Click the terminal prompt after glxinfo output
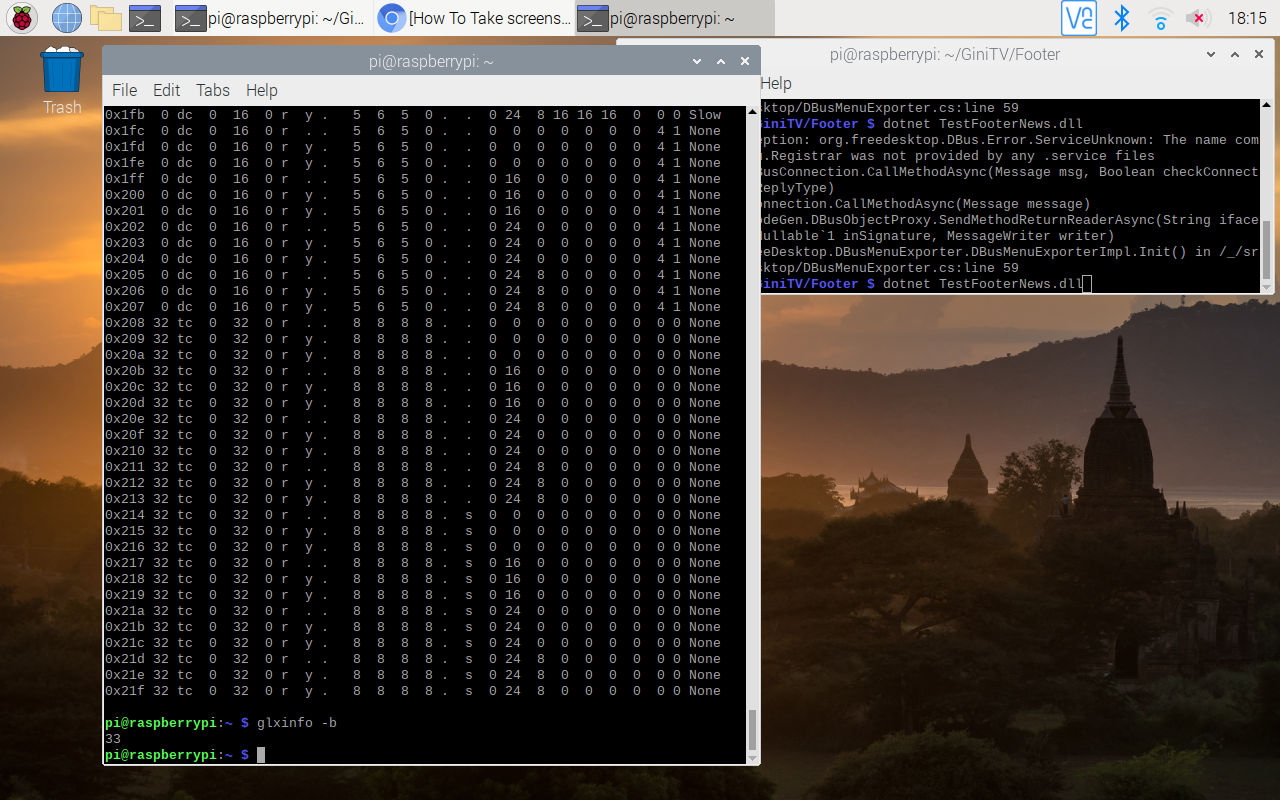The width and height of the screenshot is (1280, 800). click(262, 754)
